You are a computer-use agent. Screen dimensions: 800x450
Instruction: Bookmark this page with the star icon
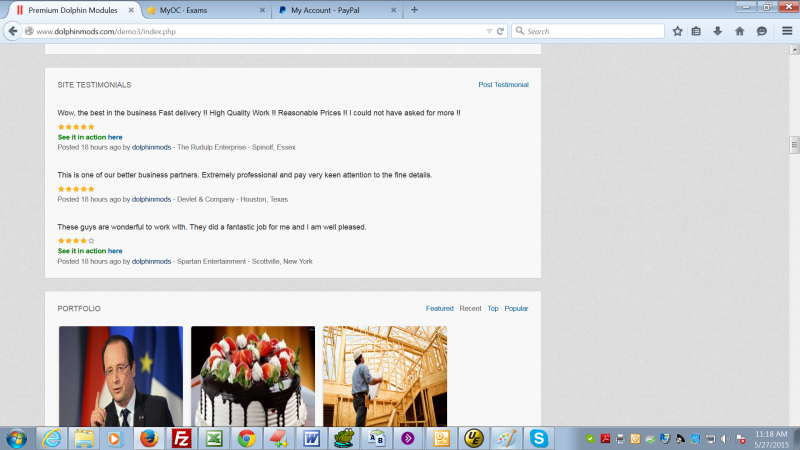678,31
